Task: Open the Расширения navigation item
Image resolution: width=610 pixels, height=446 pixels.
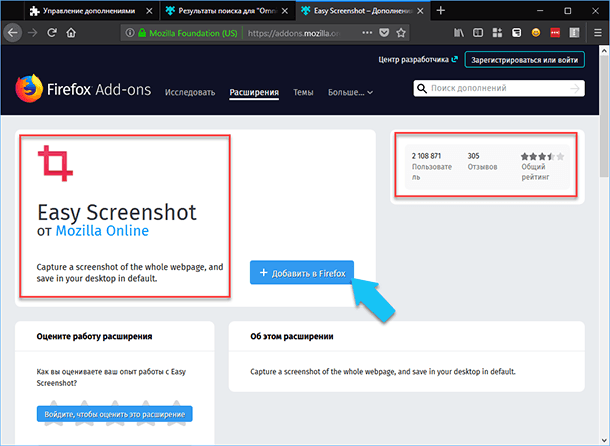Action: point(254,92)
